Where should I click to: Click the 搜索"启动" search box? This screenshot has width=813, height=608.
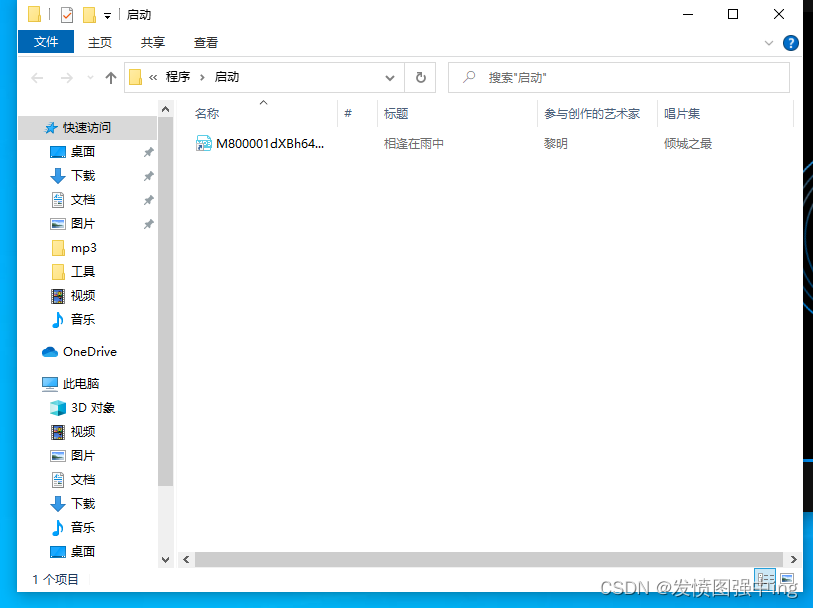coord(619,78)
